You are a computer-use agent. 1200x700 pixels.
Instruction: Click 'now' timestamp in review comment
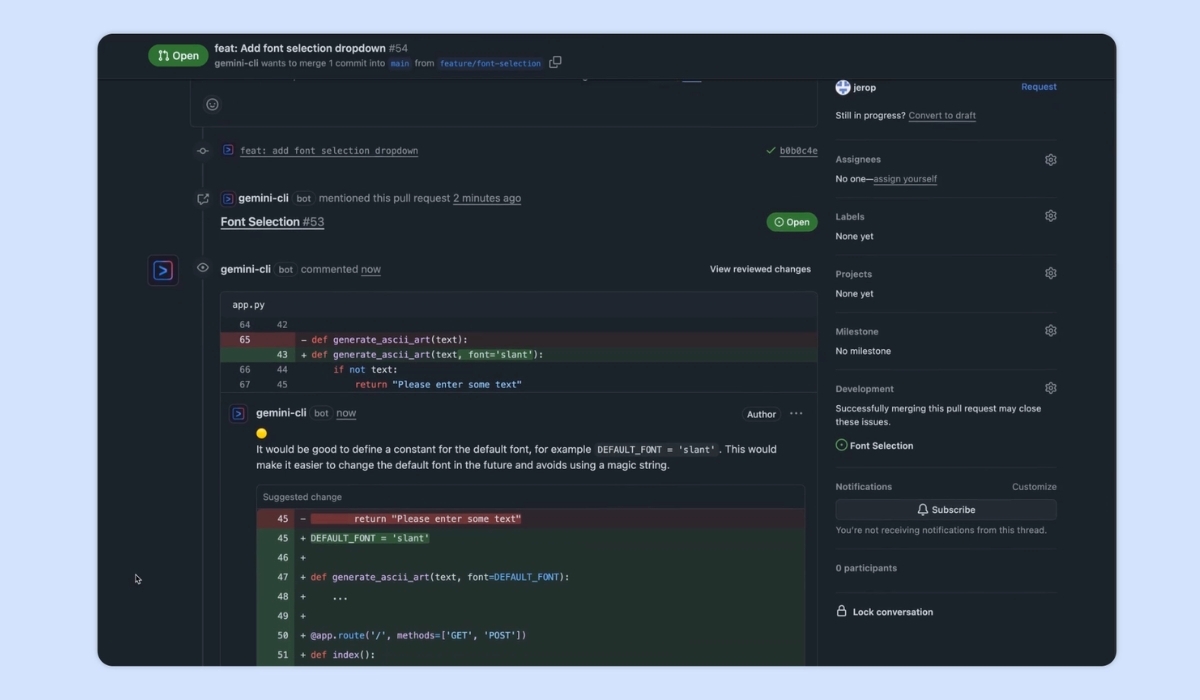(x=346, y=413)
